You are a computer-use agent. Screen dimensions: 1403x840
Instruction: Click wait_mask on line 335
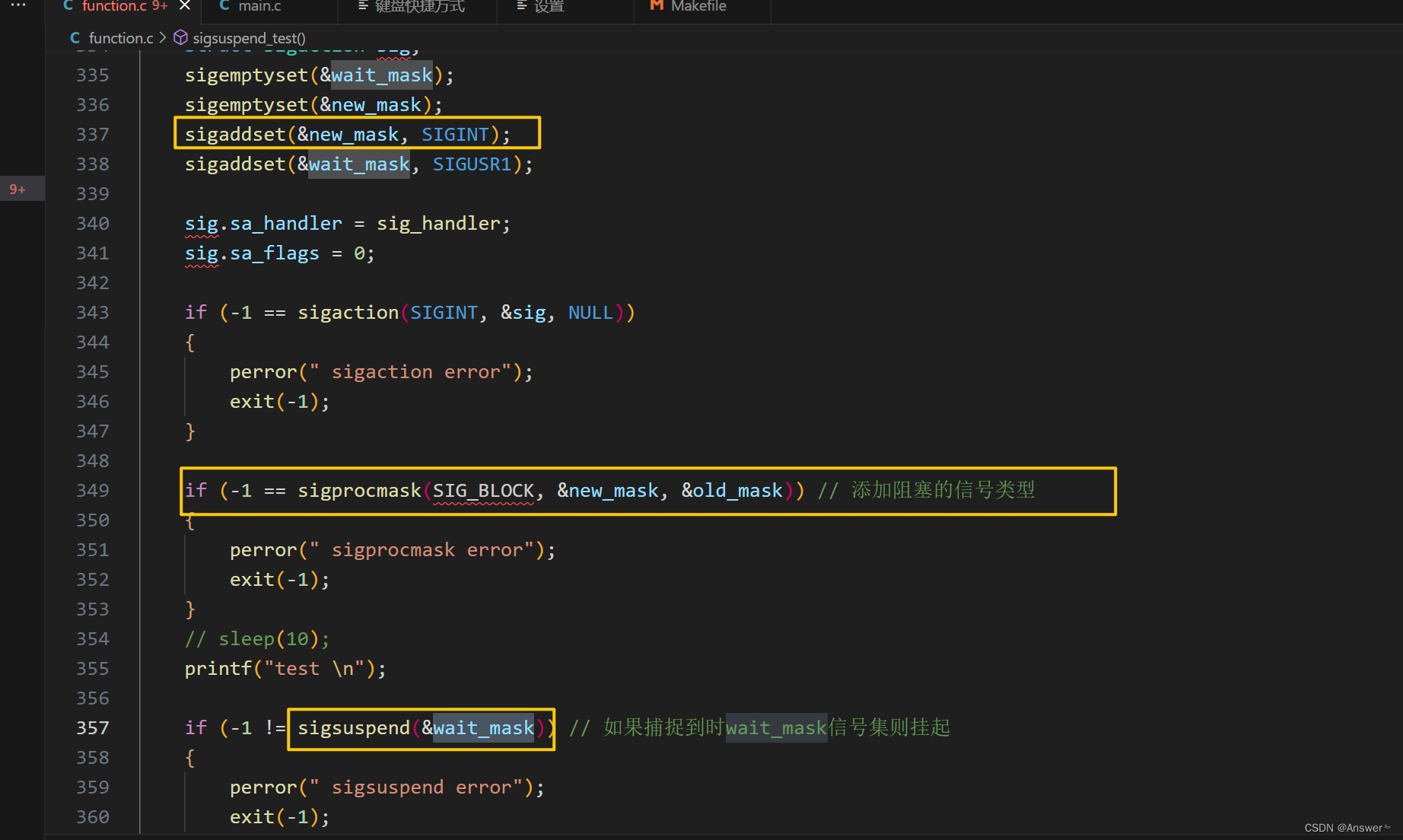382,75
